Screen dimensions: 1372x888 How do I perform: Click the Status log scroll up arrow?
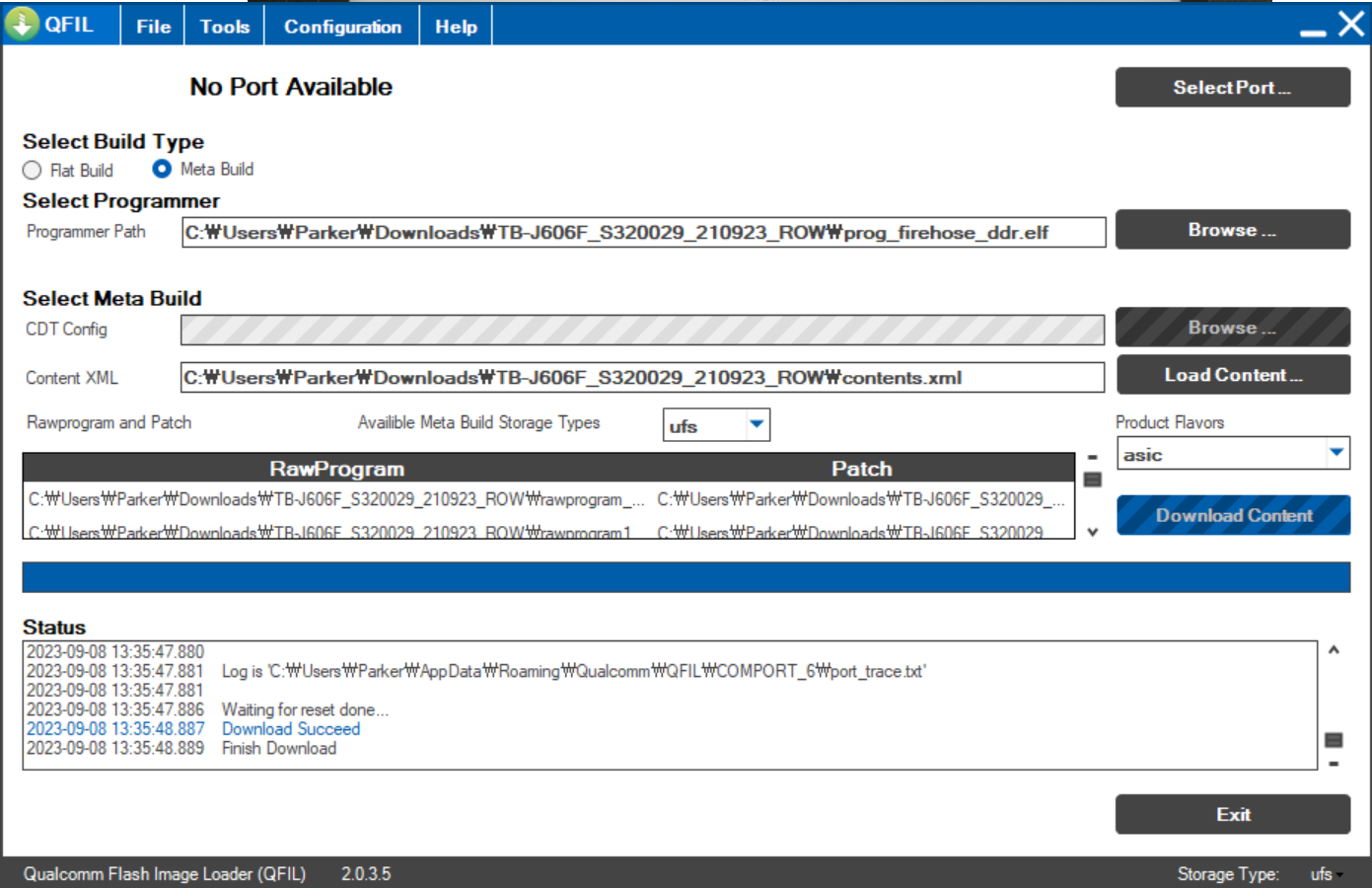(x=1334, y=649)
